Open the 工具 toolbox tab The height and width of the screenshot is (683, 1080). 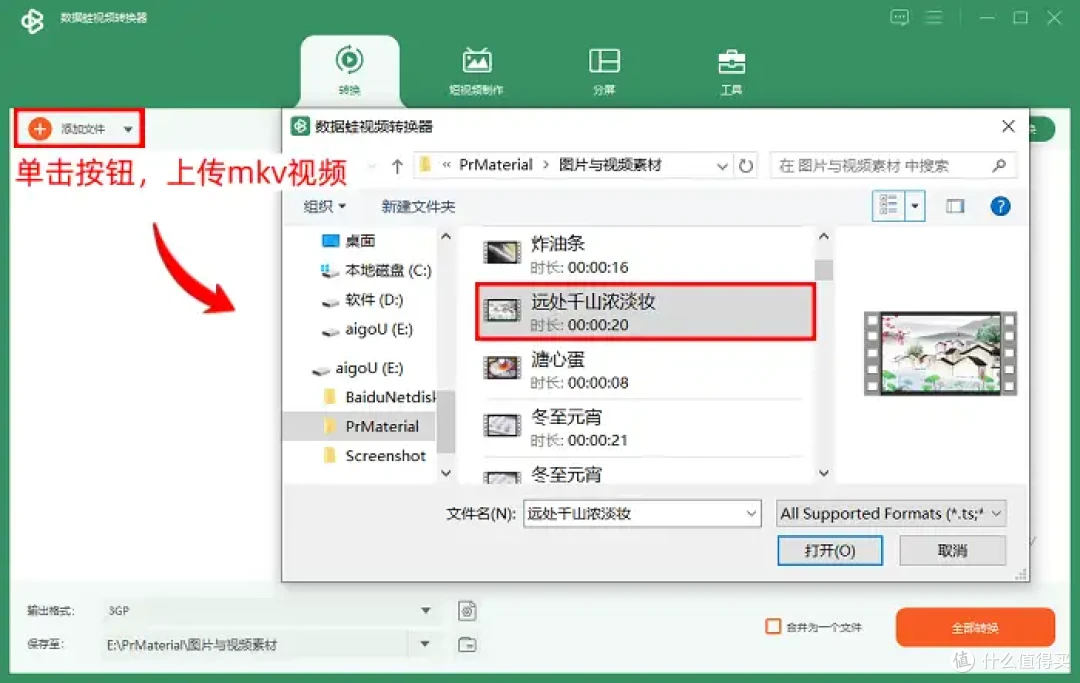[x=731, y=70]
